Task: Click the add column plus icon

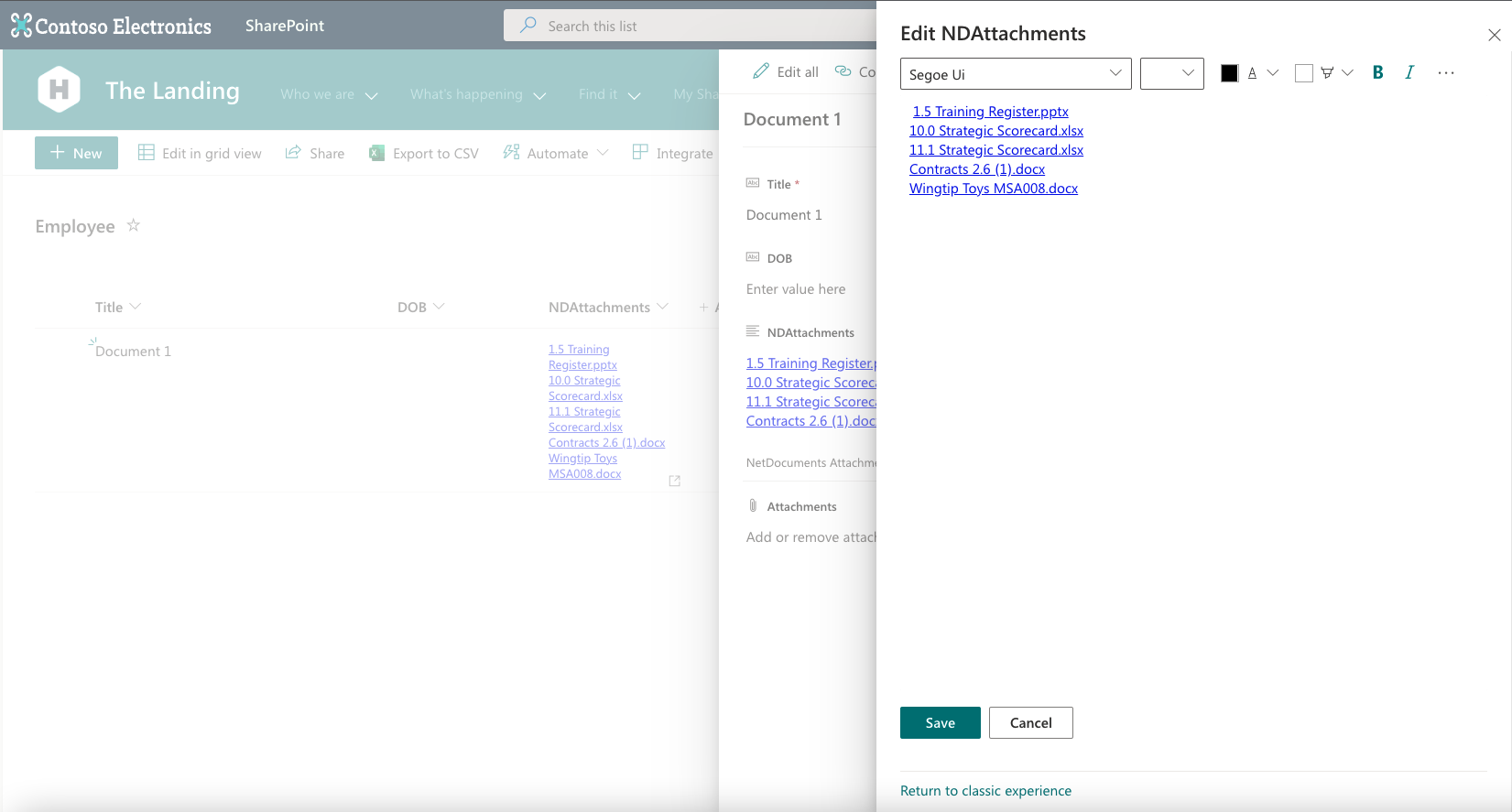Action: pyautogui.click(x=704, y=308)
